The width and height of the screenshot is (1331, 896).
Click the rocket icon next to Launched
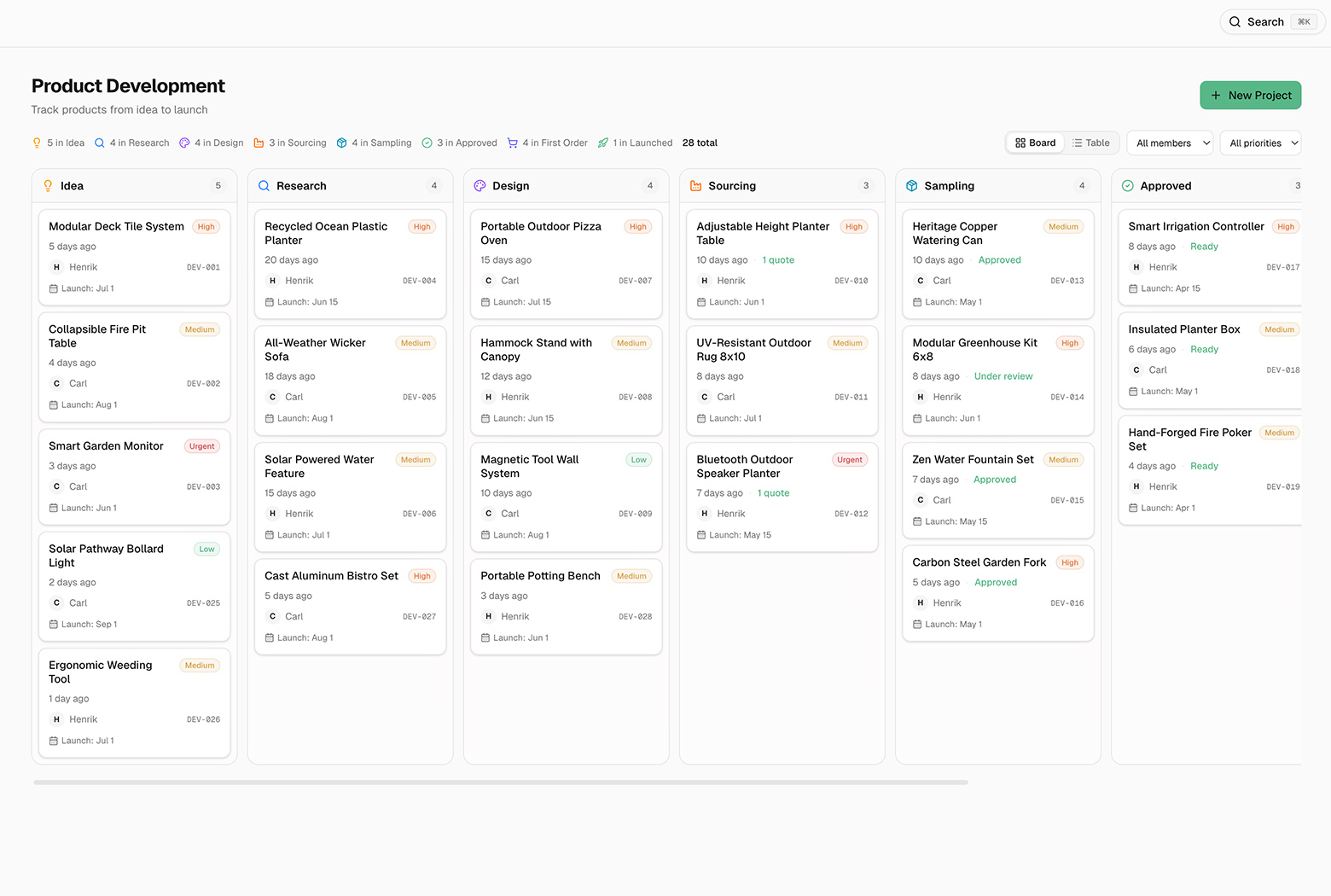tap(603, 143)
